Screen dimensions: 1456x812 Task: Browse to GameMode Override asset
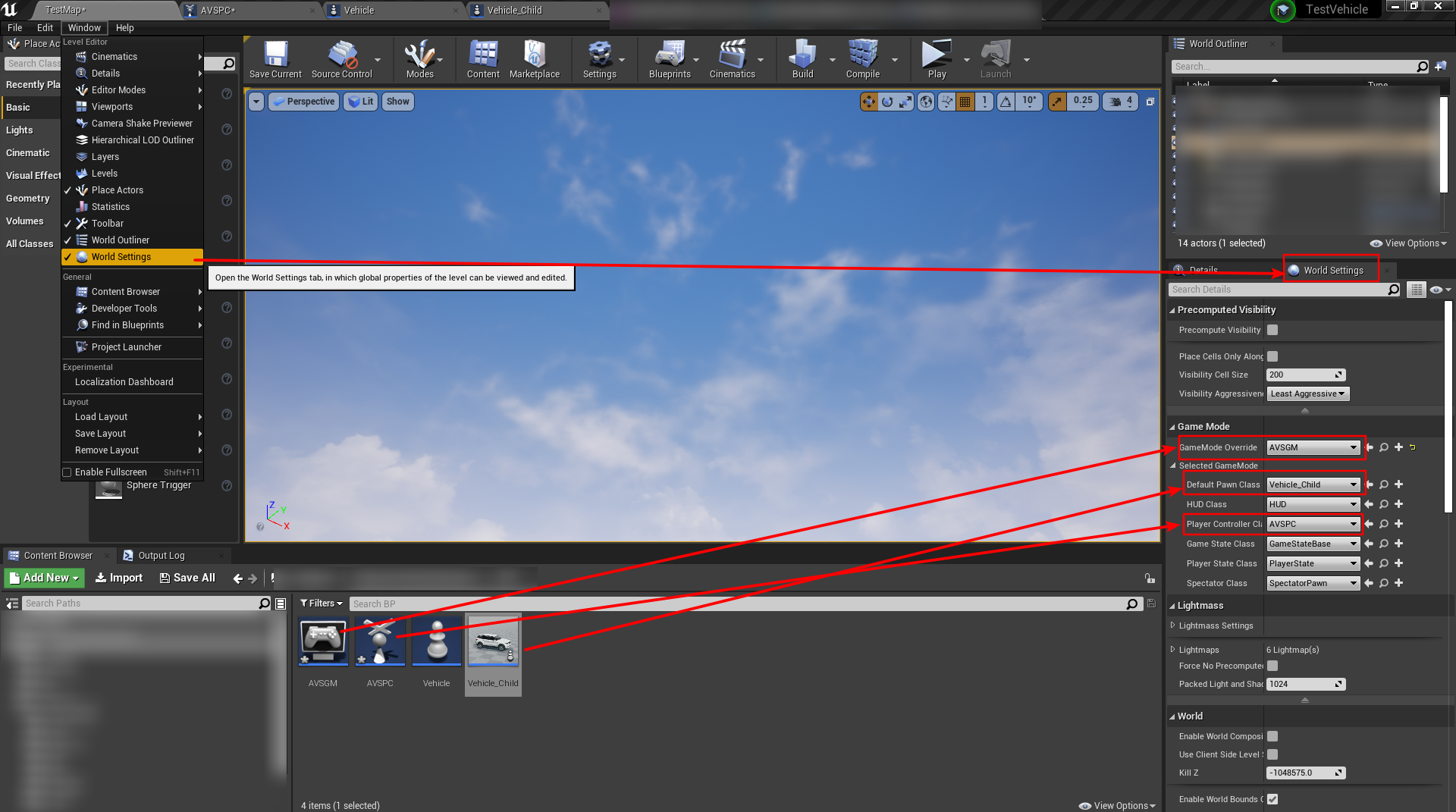1384,447
